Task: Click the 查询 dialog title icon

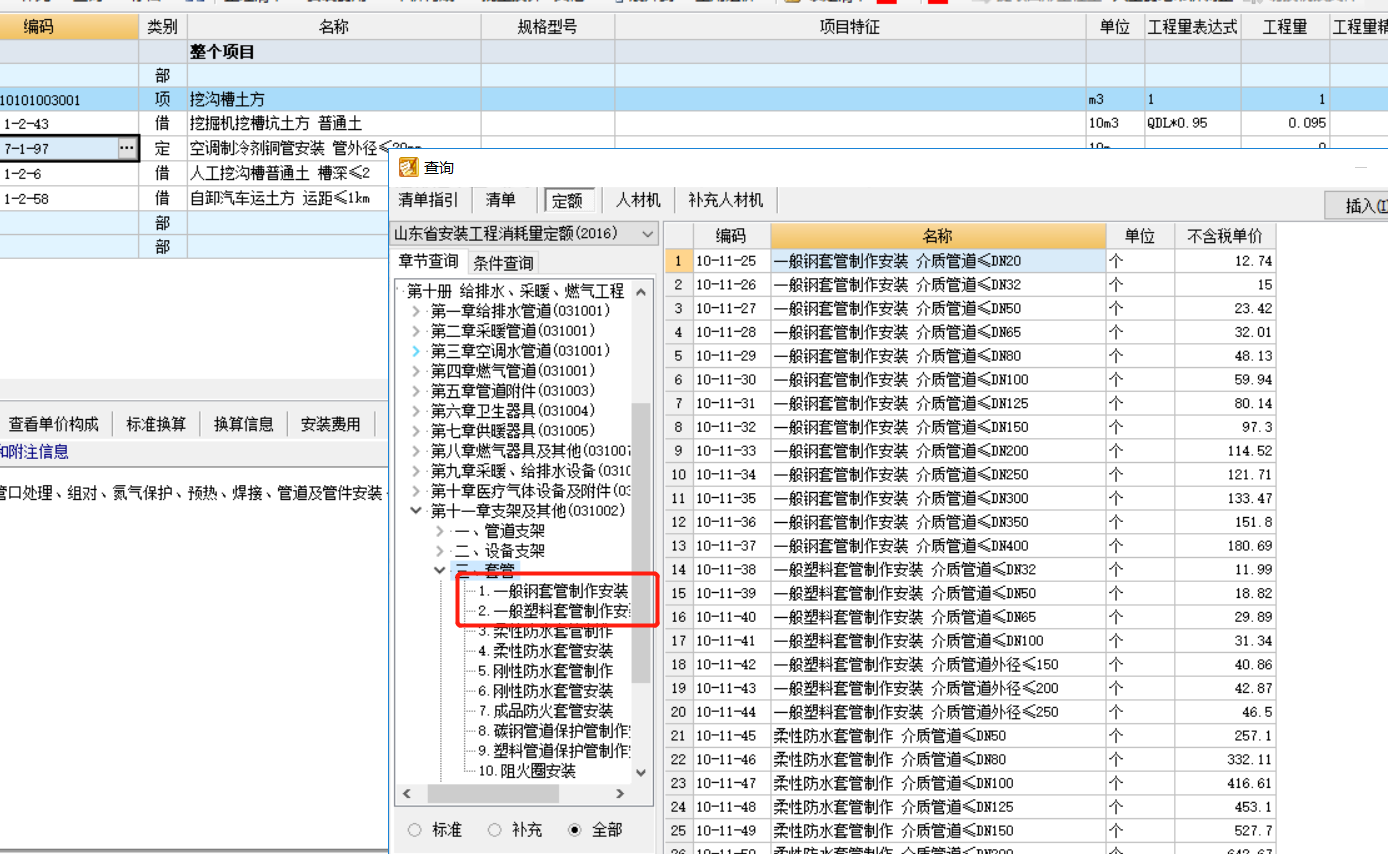Action: [x=409, y=167]
